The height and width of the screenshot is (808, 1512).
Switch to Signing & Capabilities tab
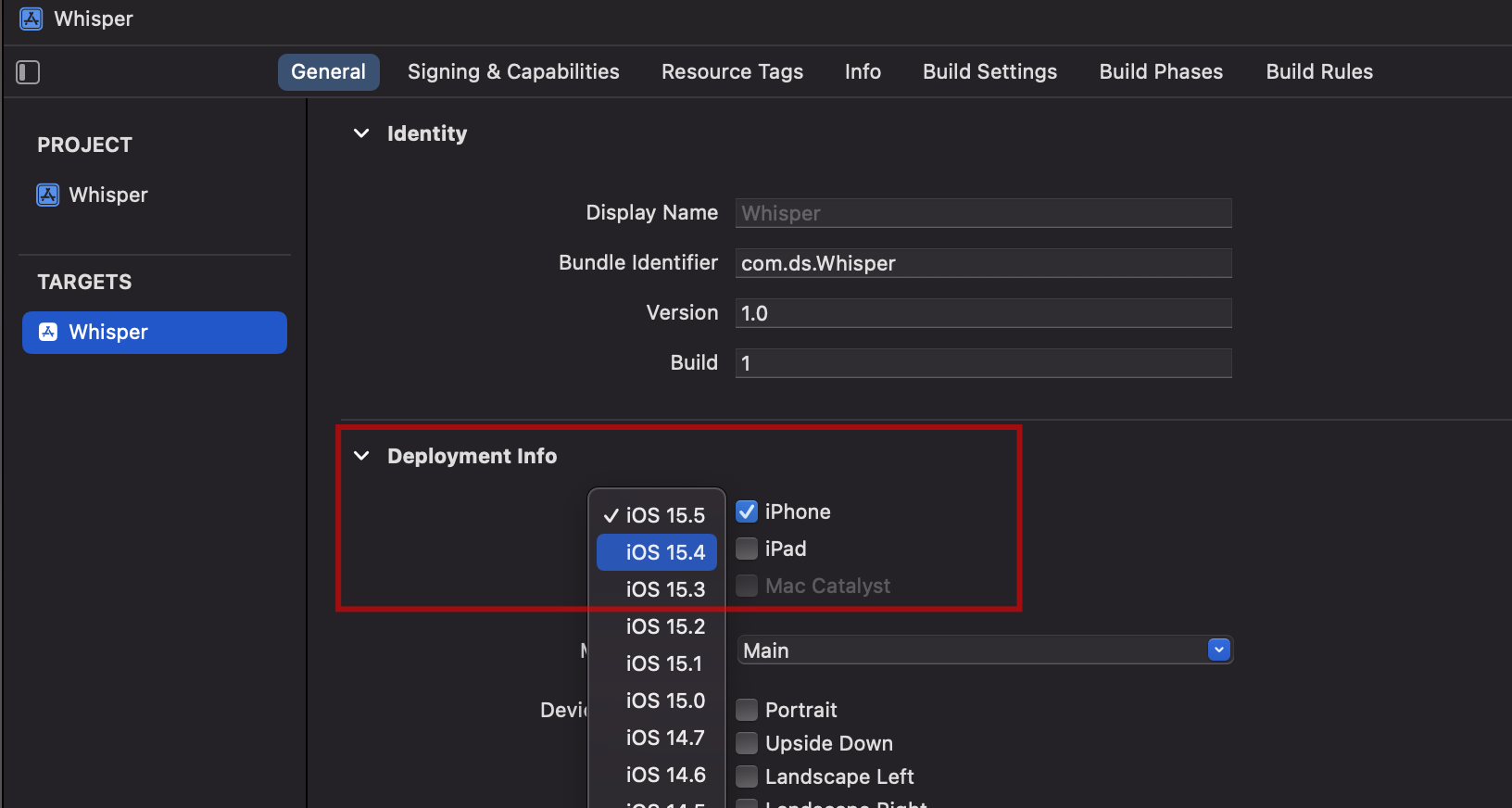click(x=513, y=72)
